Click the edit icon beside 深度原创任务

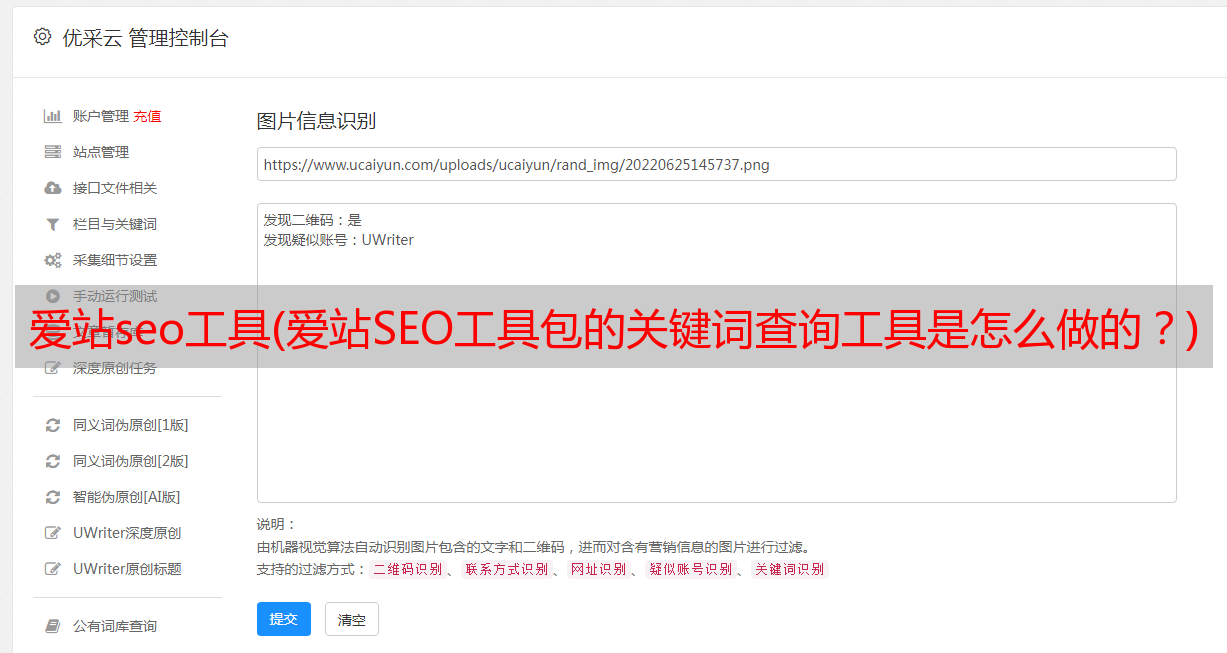(53, 368)
